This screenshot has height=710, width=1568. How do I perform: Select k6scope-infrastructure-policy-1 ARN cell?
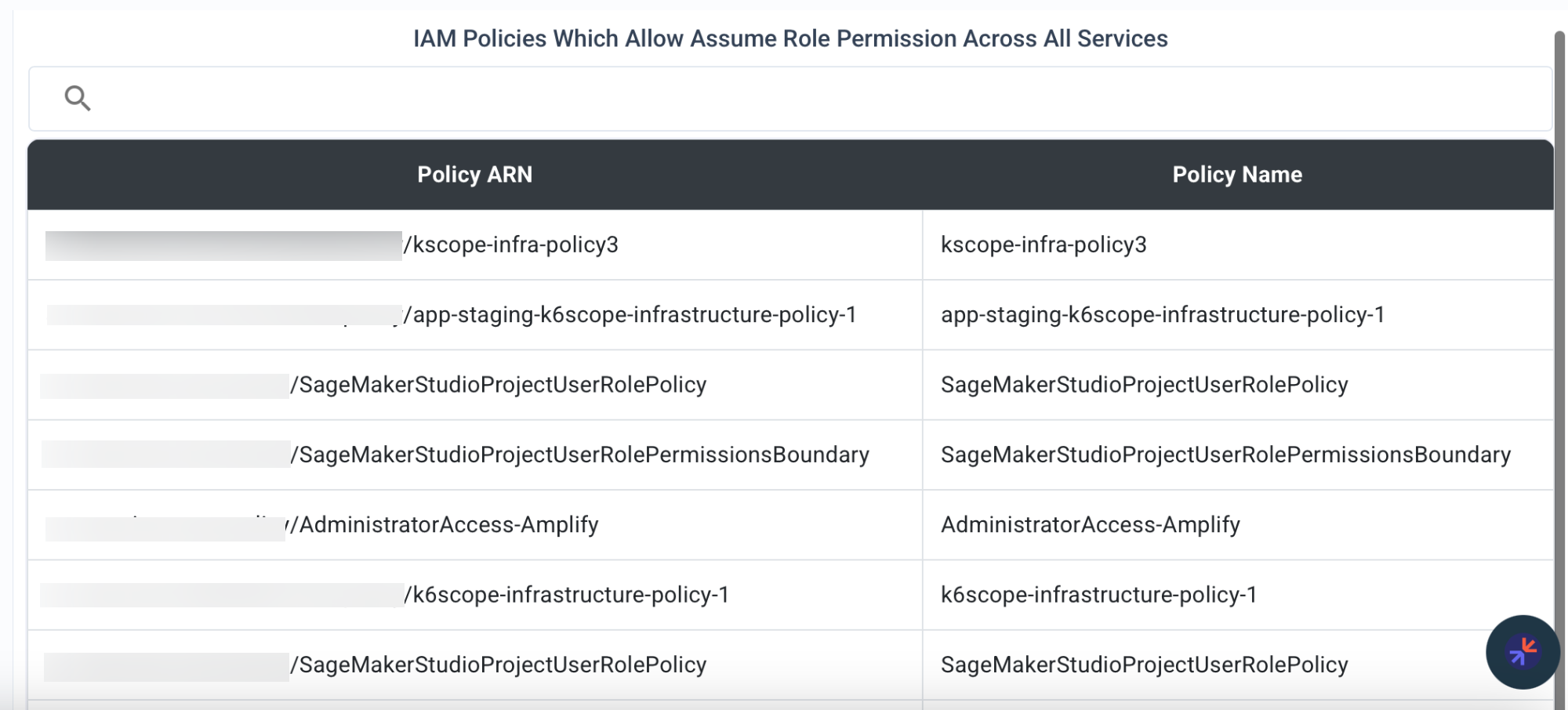[x=475, y=595]
